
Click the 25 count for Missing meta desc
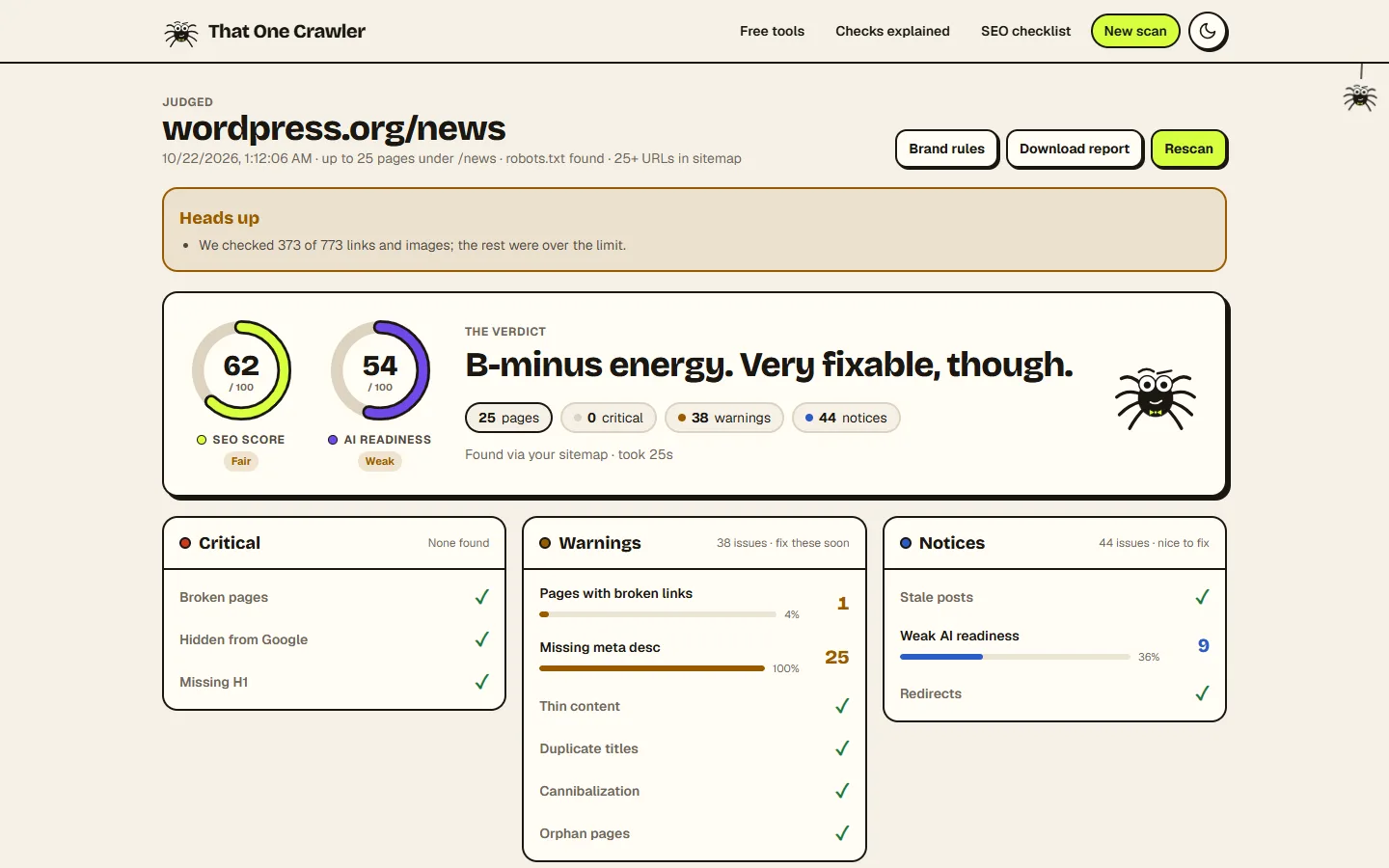837,657
